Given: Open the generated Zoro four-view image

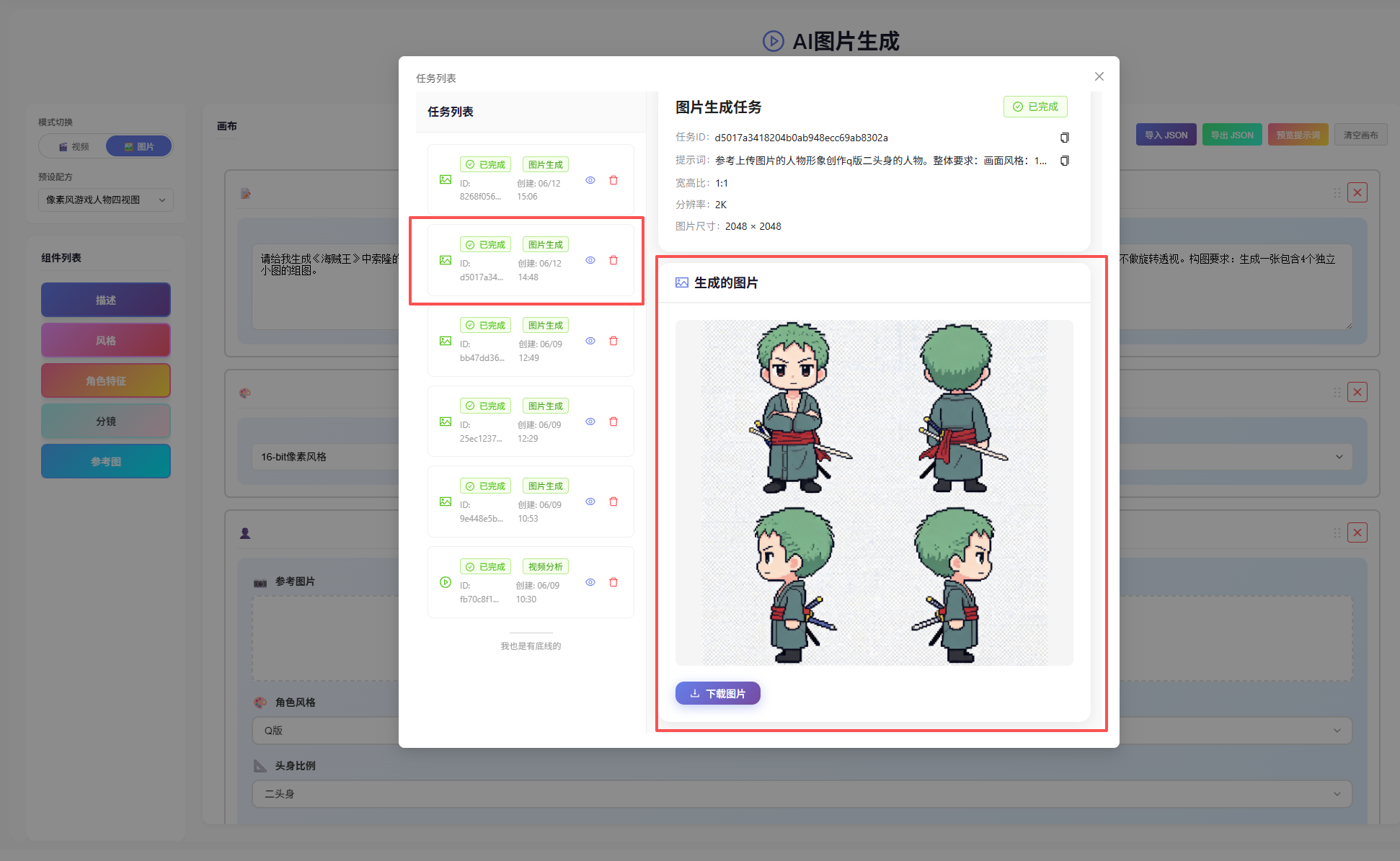Looking at the screenshot, I should [874, 493].
